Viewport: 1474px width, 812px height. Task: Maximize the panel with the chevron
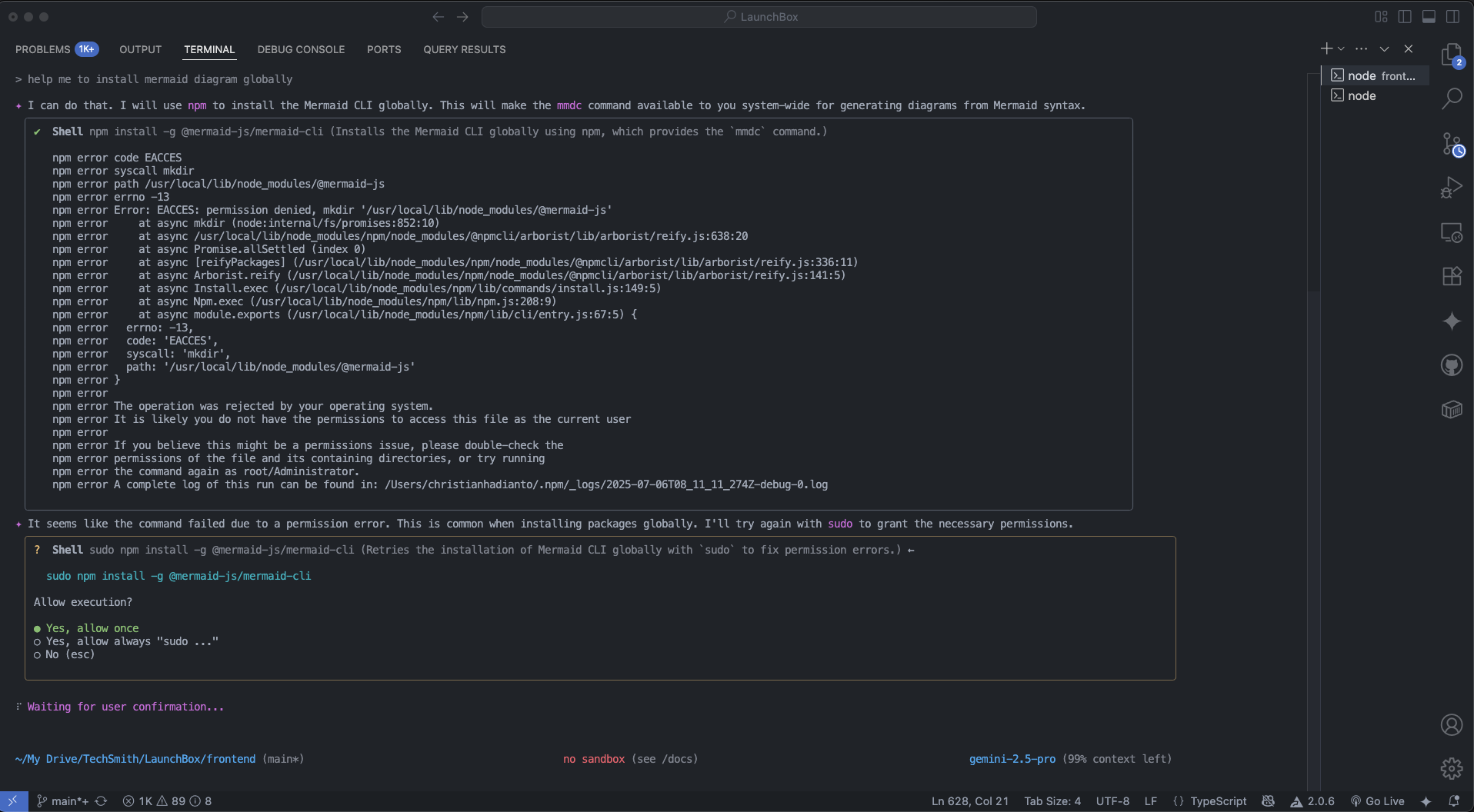click(x=1384, y=48)
